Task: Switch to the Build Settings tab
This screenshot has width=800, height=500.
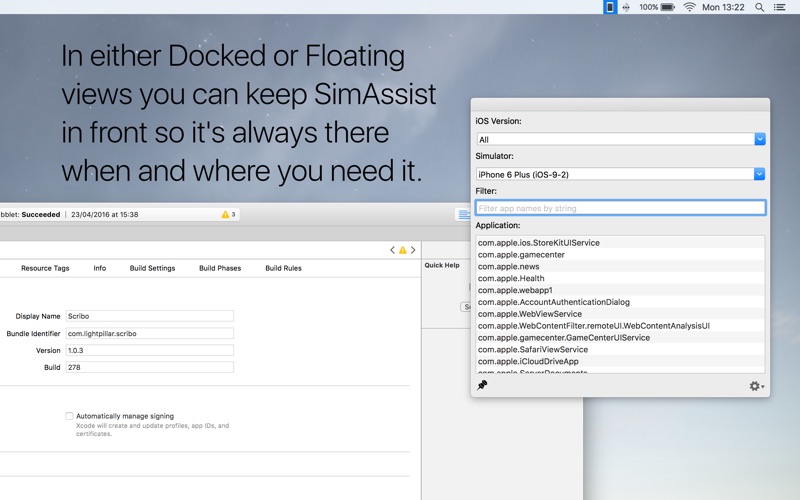Action: (x=152, y=268)
